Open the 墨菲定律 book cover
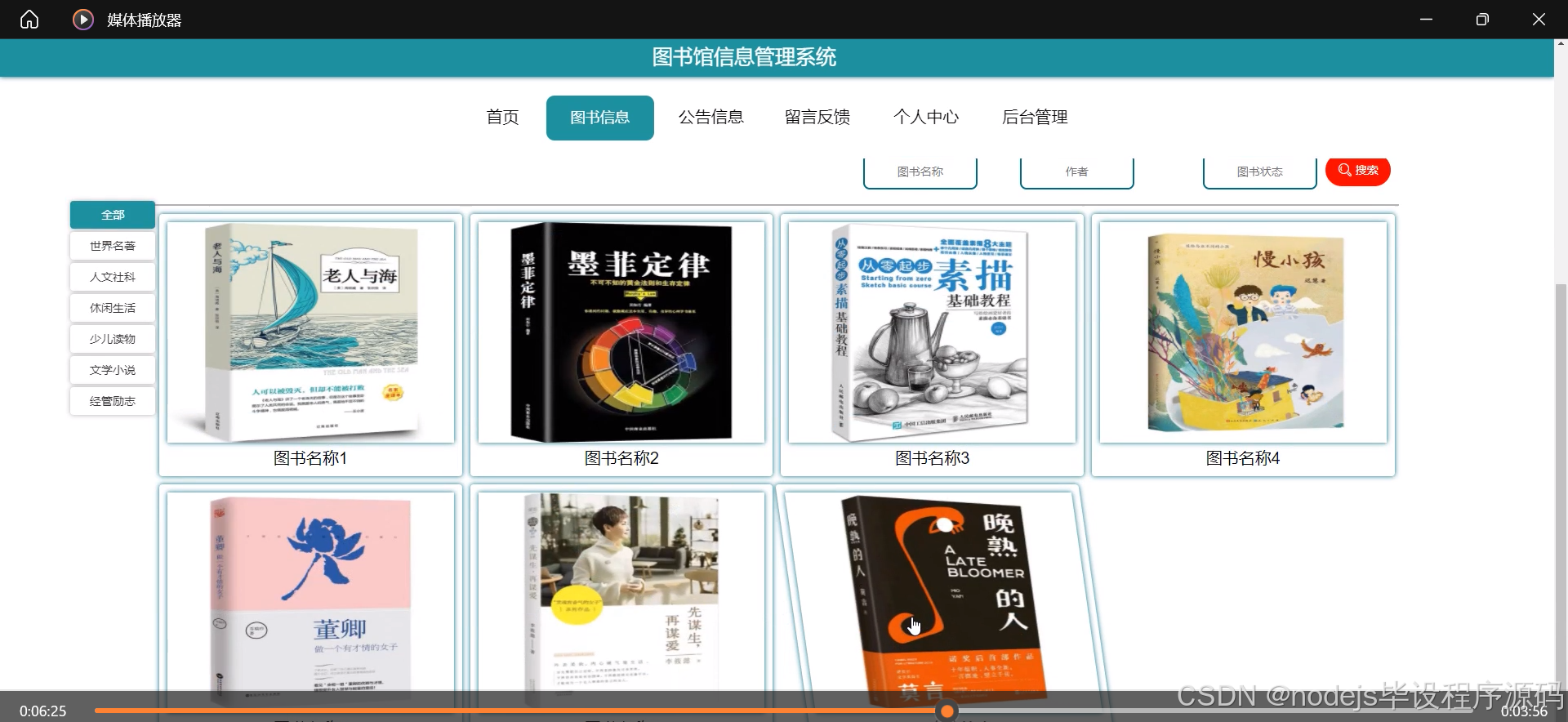The image size is (1568, 722). (621, 332)
